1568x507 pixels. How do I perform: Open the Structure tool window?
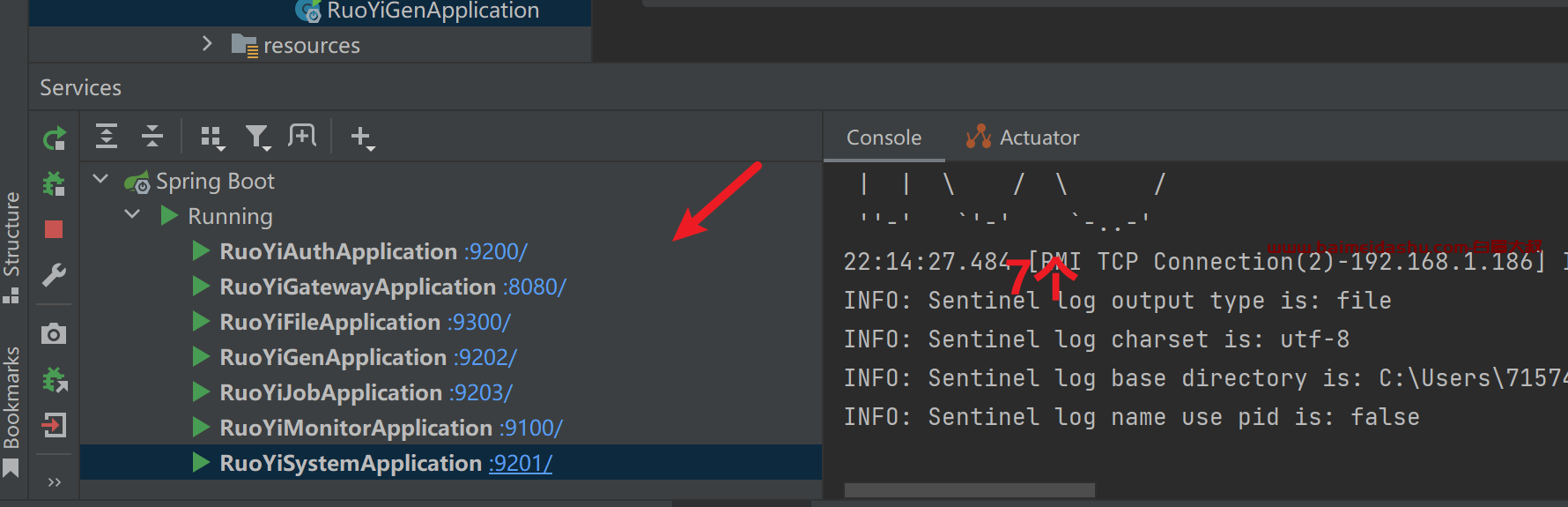point(11,247)
